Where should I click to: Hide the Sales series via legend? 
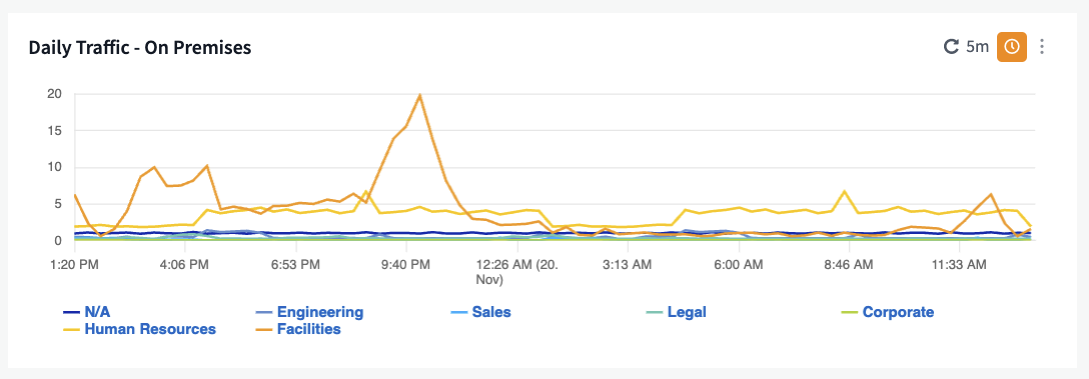[x=491, y=312]
